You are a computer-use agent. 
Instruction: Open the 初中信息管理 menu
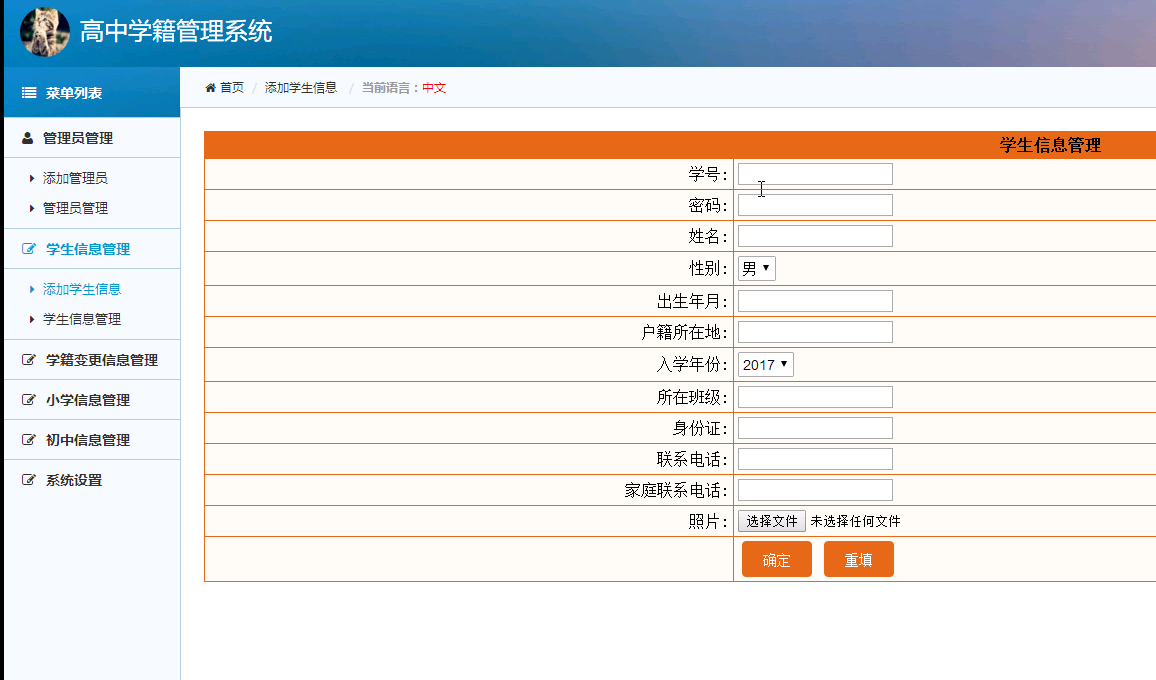pyautogui.click(x=92, y=440)
